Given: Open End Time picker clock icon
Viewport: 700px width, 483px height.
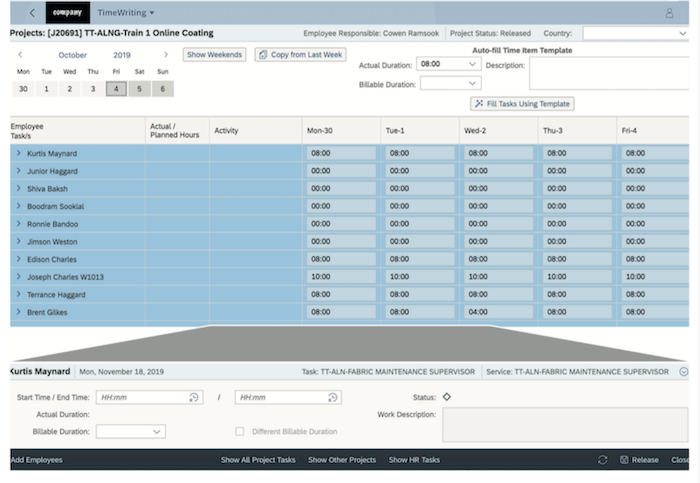Looking at the screenshot, I should (333, 397).
